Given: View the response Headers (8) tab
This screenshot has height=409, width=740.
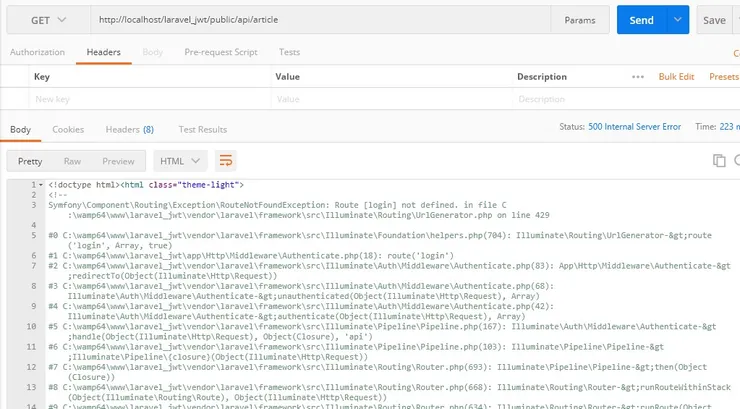Looking at the screenshot, I should pos(130,129).
